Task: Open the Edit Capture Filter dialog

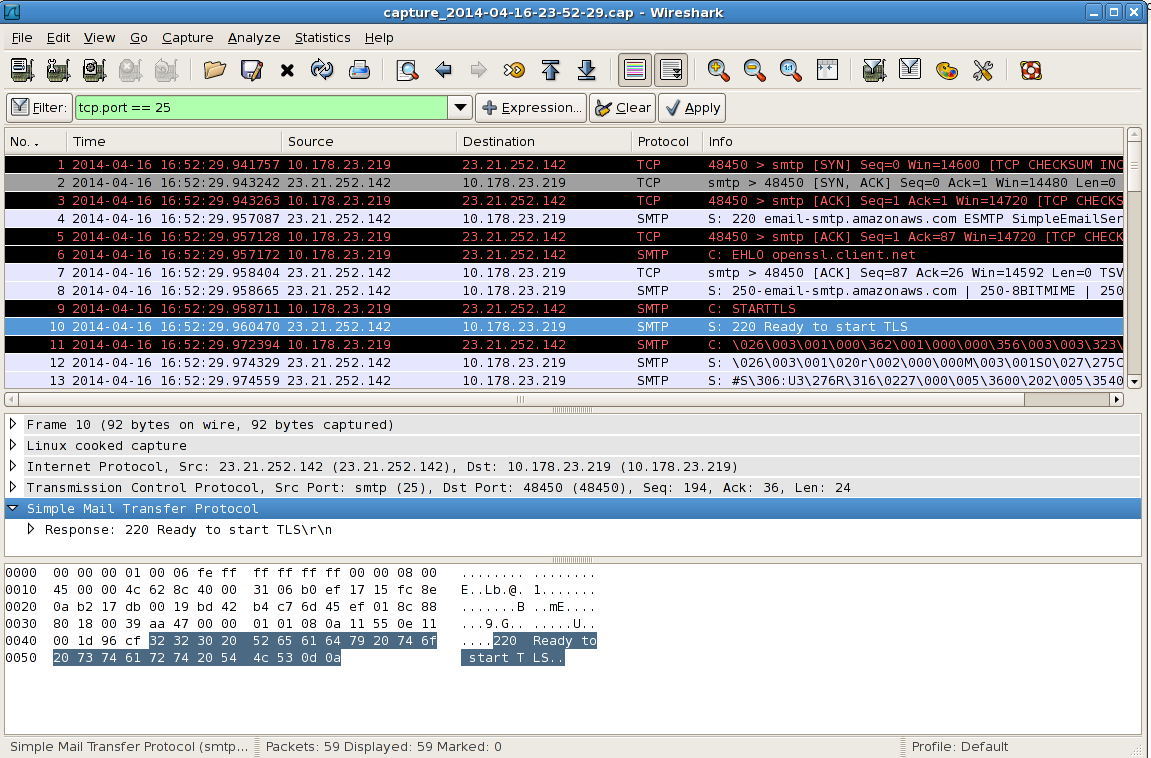Action: pyautogui.click(x=873, y=70)
